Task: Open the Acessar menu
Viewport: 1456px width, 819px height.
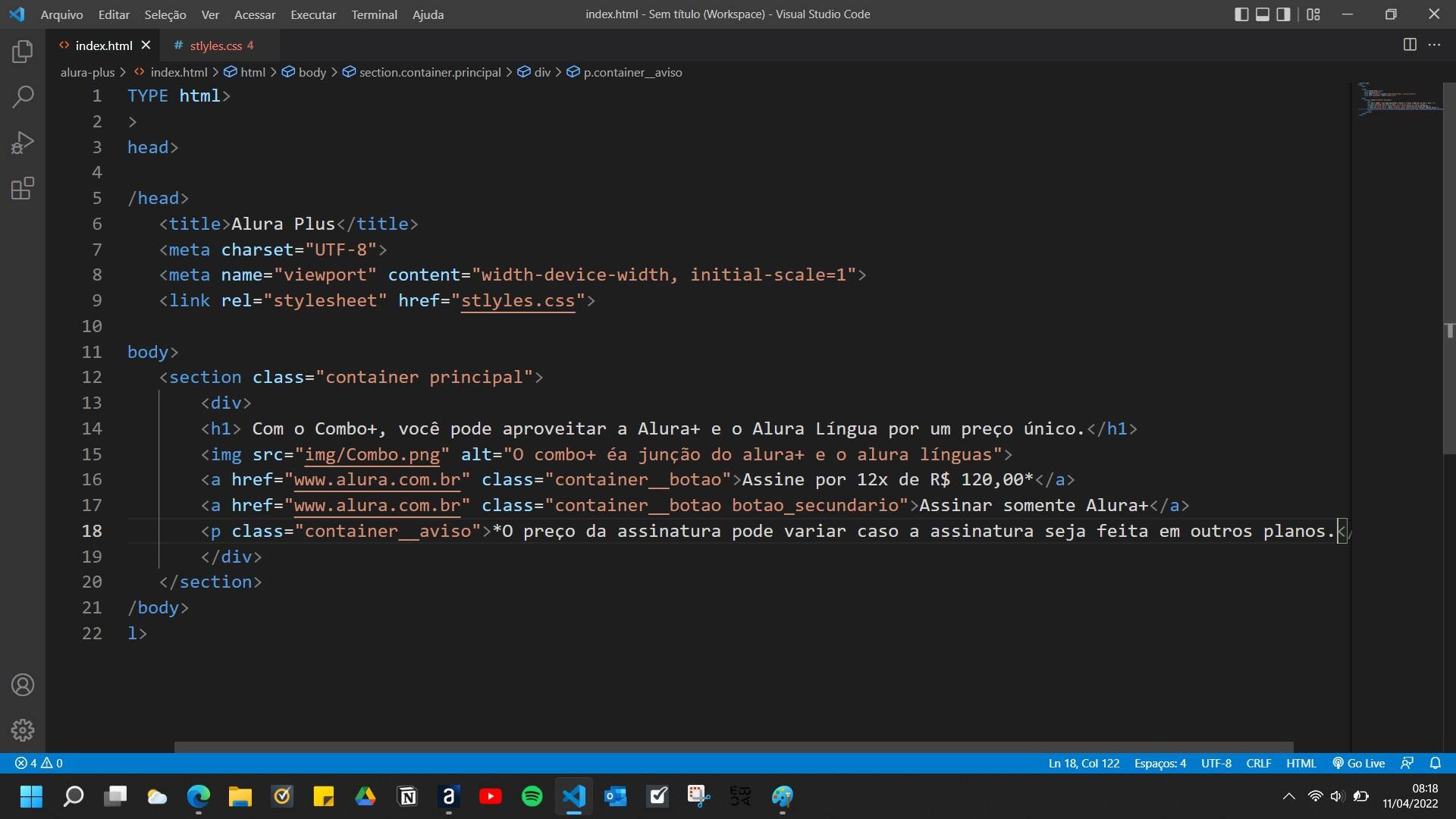Action: (x=255, y=14)
